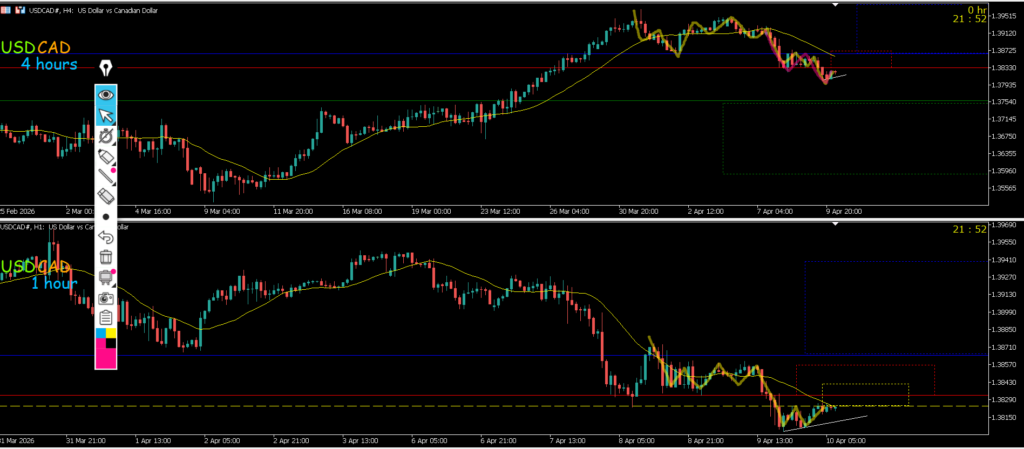Click the crossed-circle tool icon

[x=106, y=136]
